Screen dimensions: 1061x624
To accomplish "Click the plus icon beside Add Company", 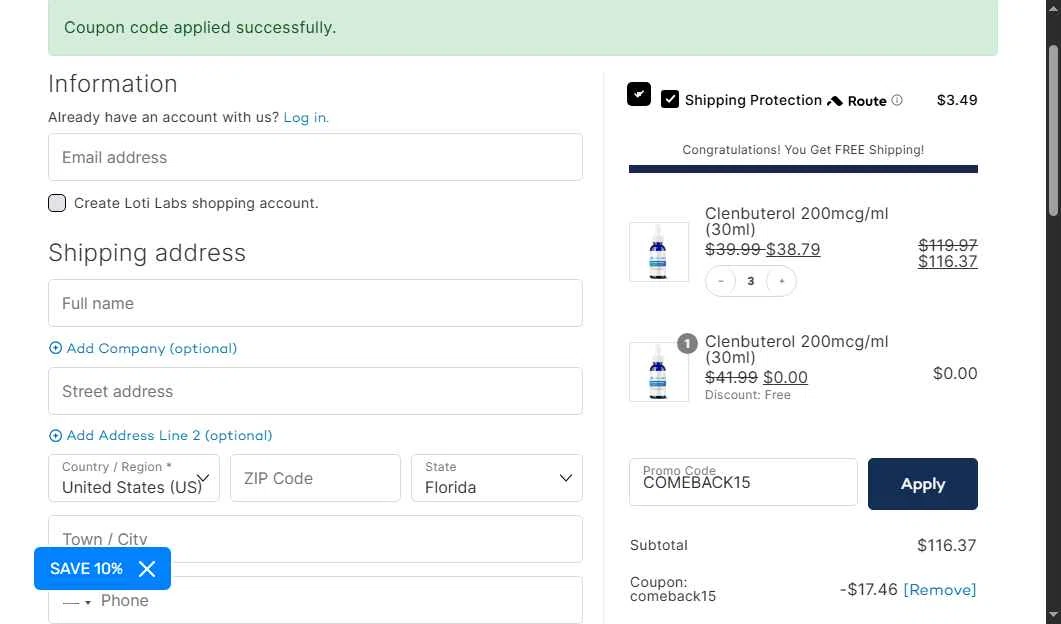I will coord(55,348).
